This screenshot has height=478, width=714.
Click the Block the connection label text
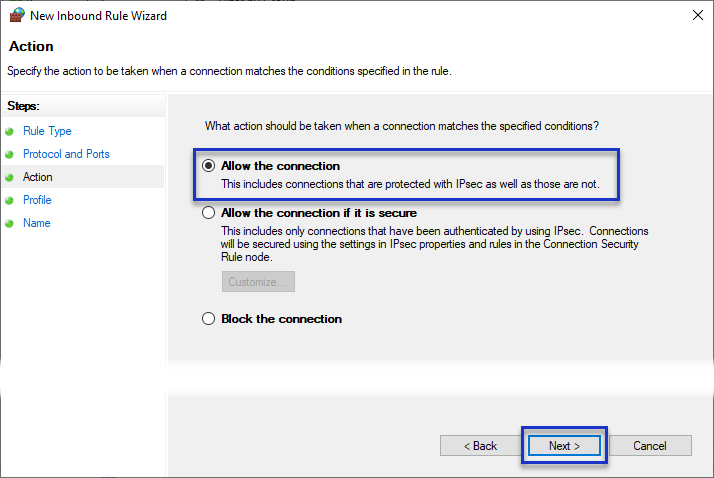pos(281,319)
